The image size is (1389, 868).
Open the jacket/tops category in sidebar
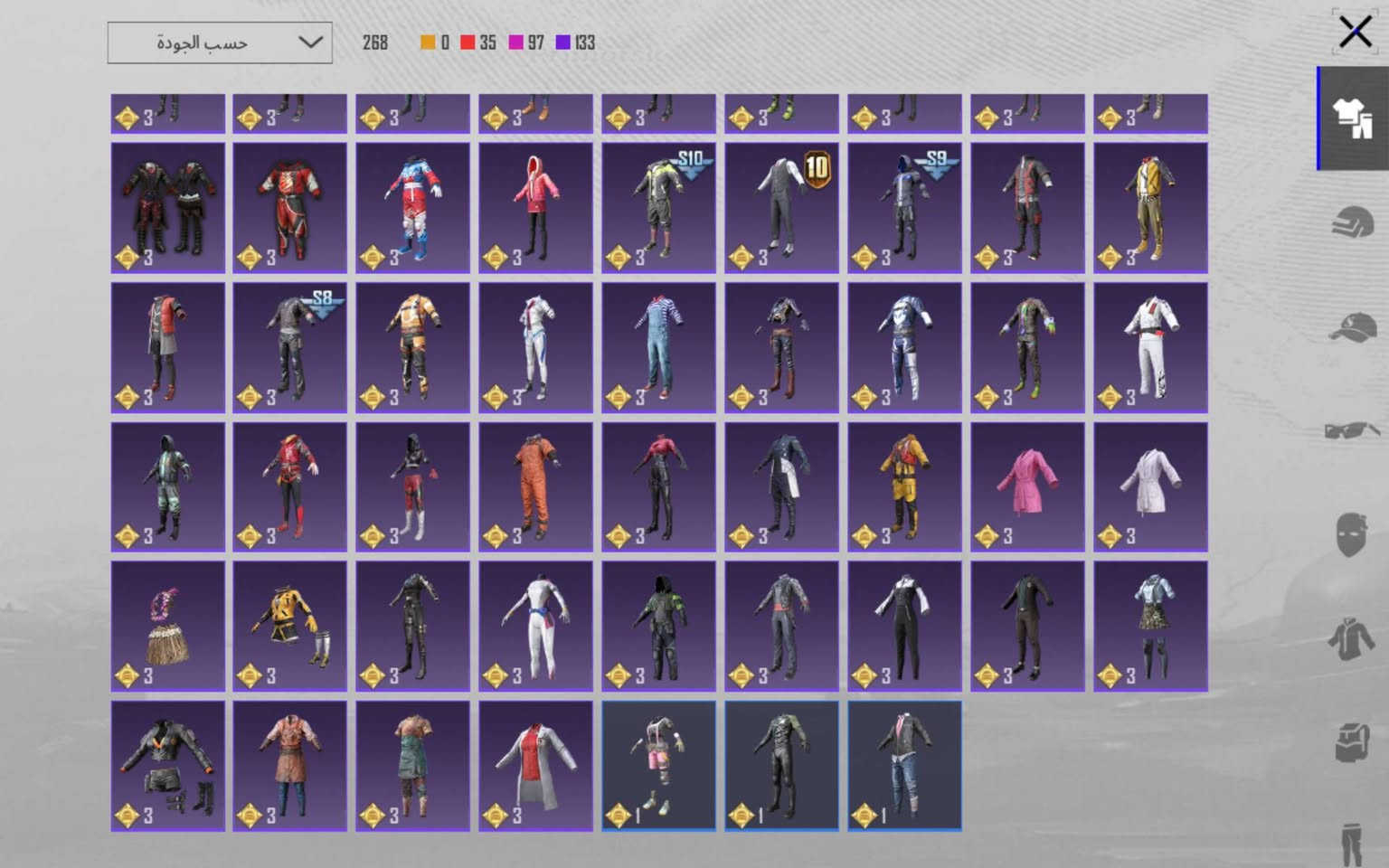click(1352, 638)
